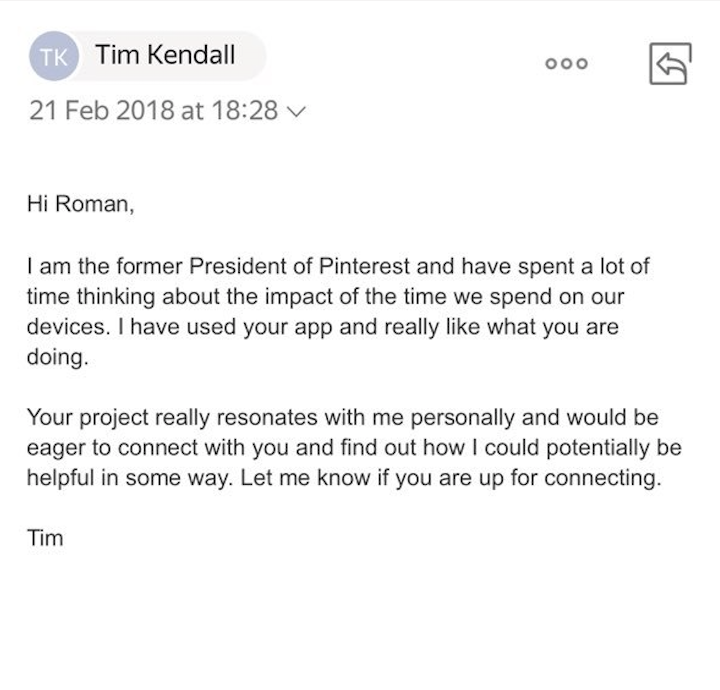This screenshot has height=690, width=720.
Task: Click the phrase Your project really resonates
Action: click(x=172, y=418)
